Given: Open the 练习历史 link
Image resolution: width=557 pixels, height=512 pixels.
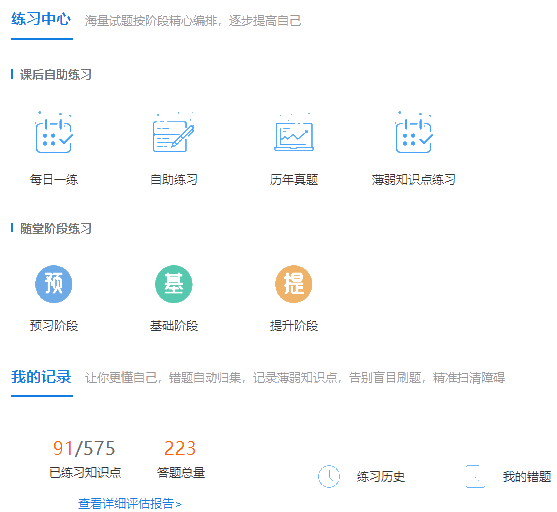Looking at the screenshot, I should point(381,476).
